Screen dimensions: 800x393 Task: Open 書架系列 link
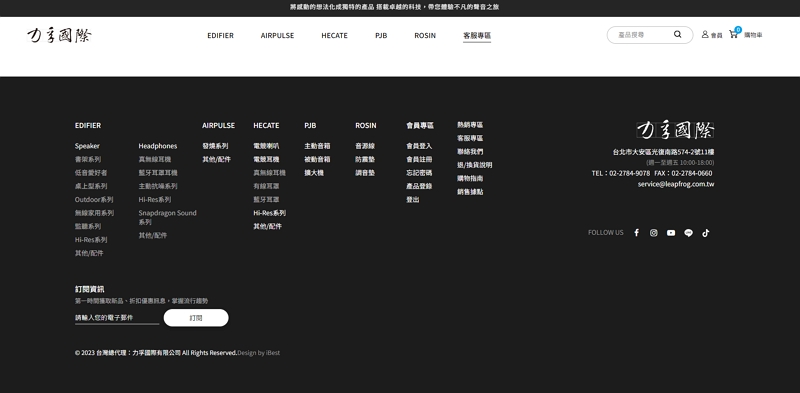pos(88,159)
